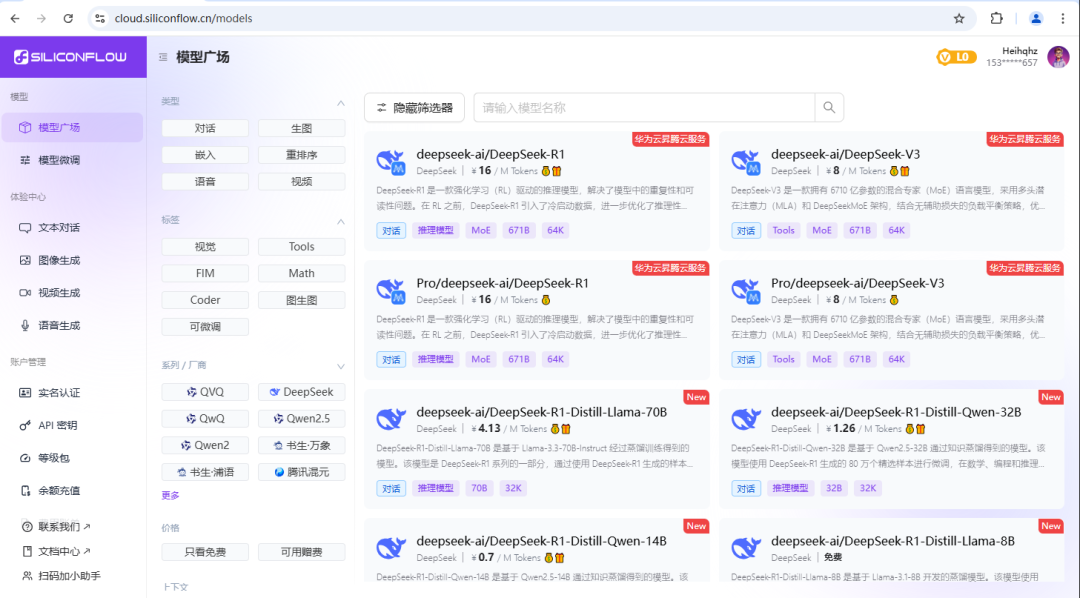1080x598 pixels.
Task: Show more vendors via 更多
Action: click(170, 495)
